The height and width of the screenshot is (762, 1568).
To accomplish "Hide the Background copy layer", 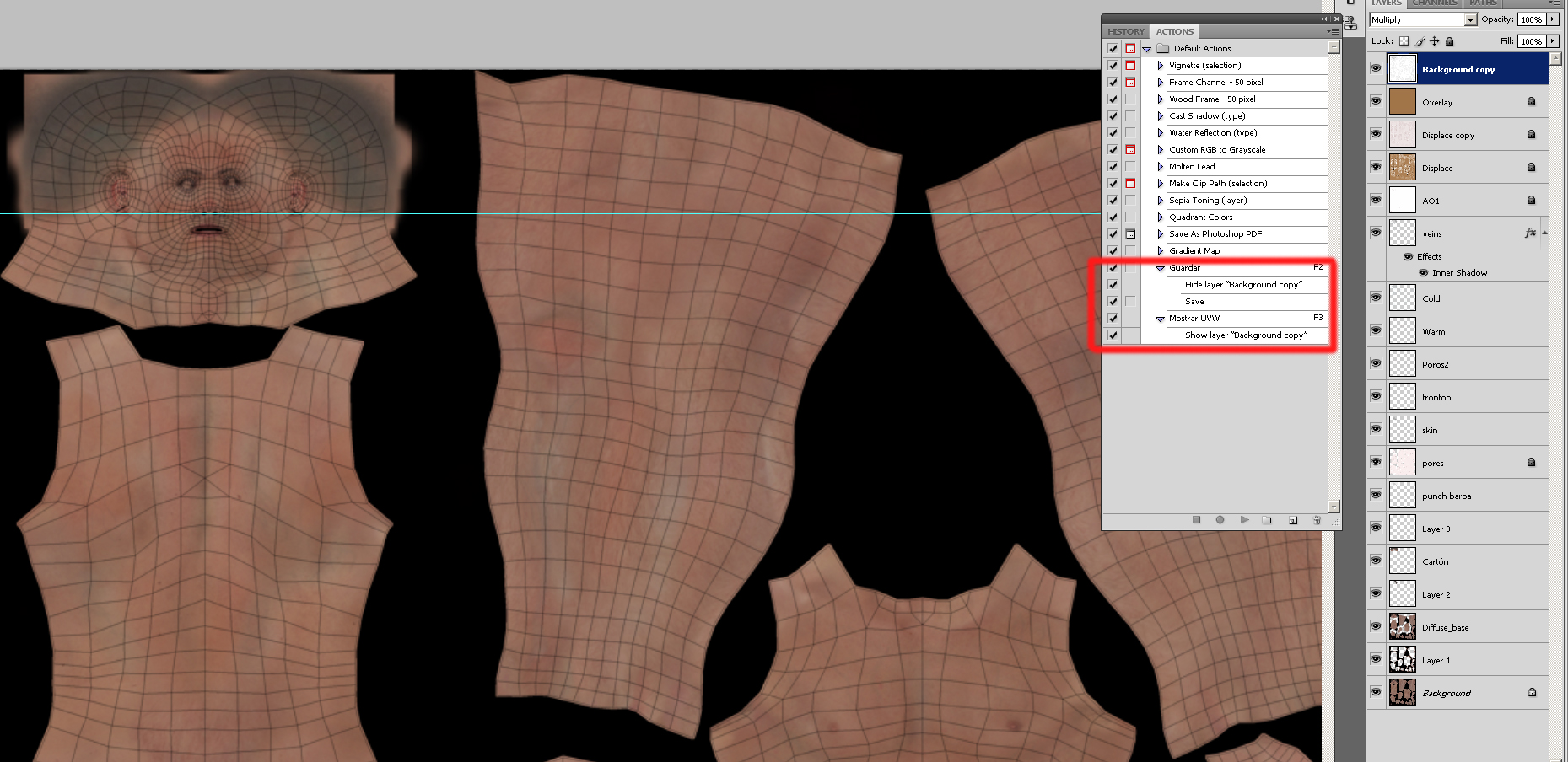I will pyautogui.click(x=1376, y=68).
